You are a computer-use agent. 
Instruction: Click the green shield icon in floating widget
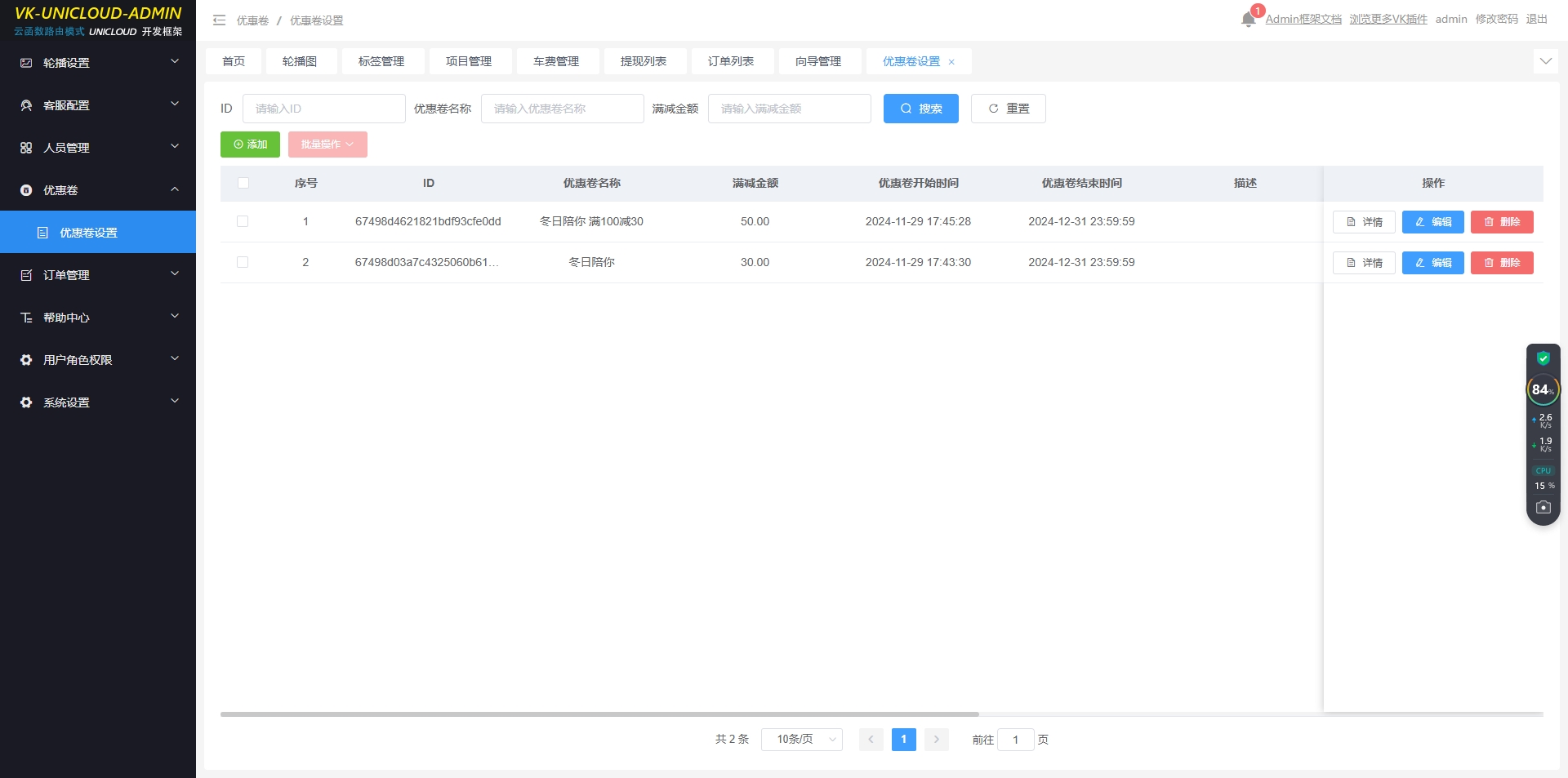[1543, 358]
